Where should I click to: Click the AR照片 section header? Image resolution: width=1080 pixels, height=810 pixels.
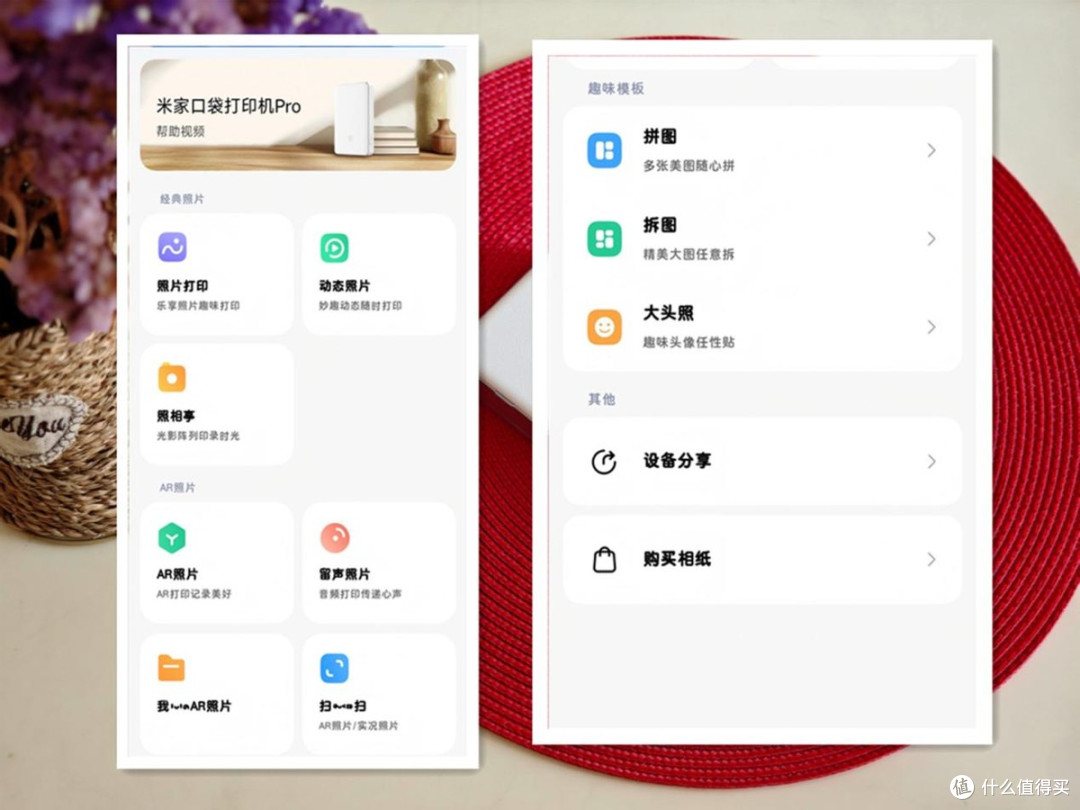pos(178,488)
